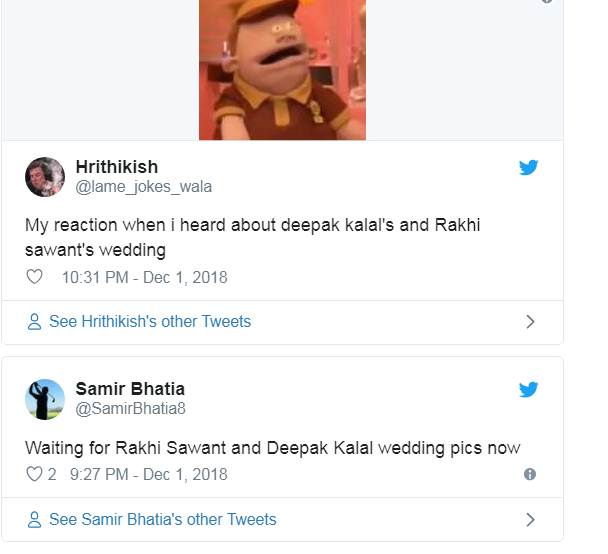
Task: Open the Samir Bhatia display name link
Action: click(130, 388)
